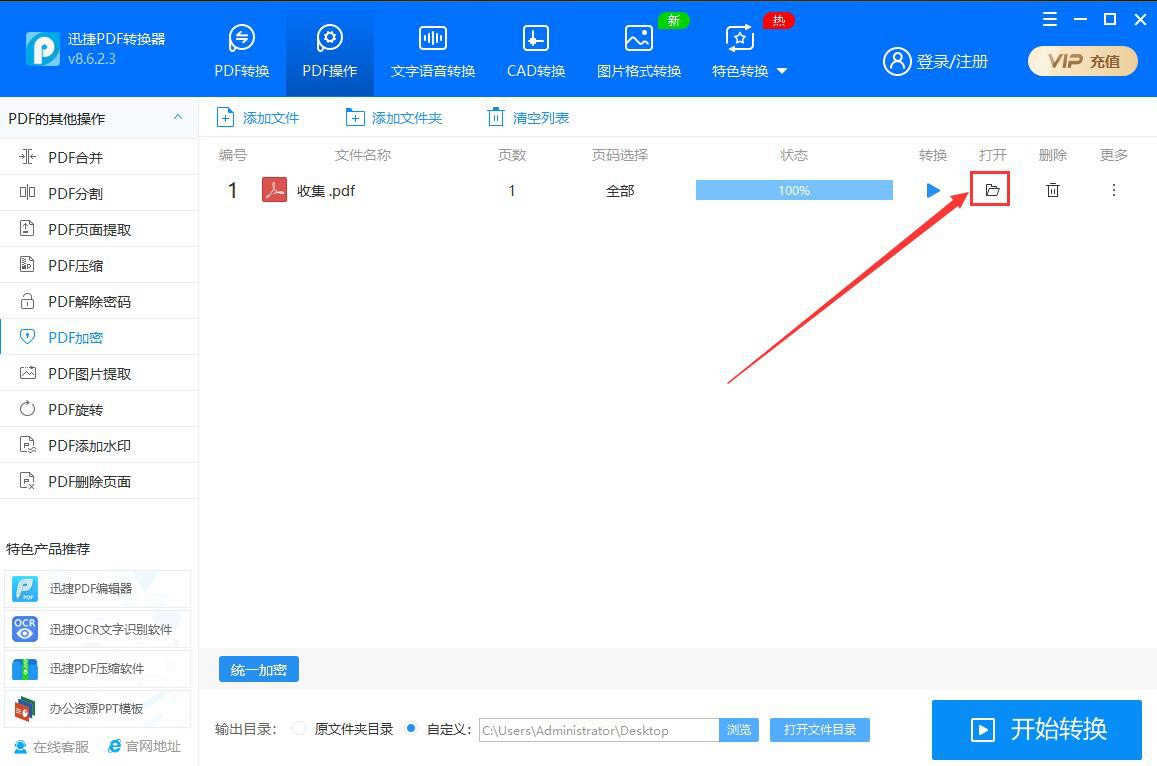
Task: Click the 统一加密 button
Action: (x=259, y=669)
